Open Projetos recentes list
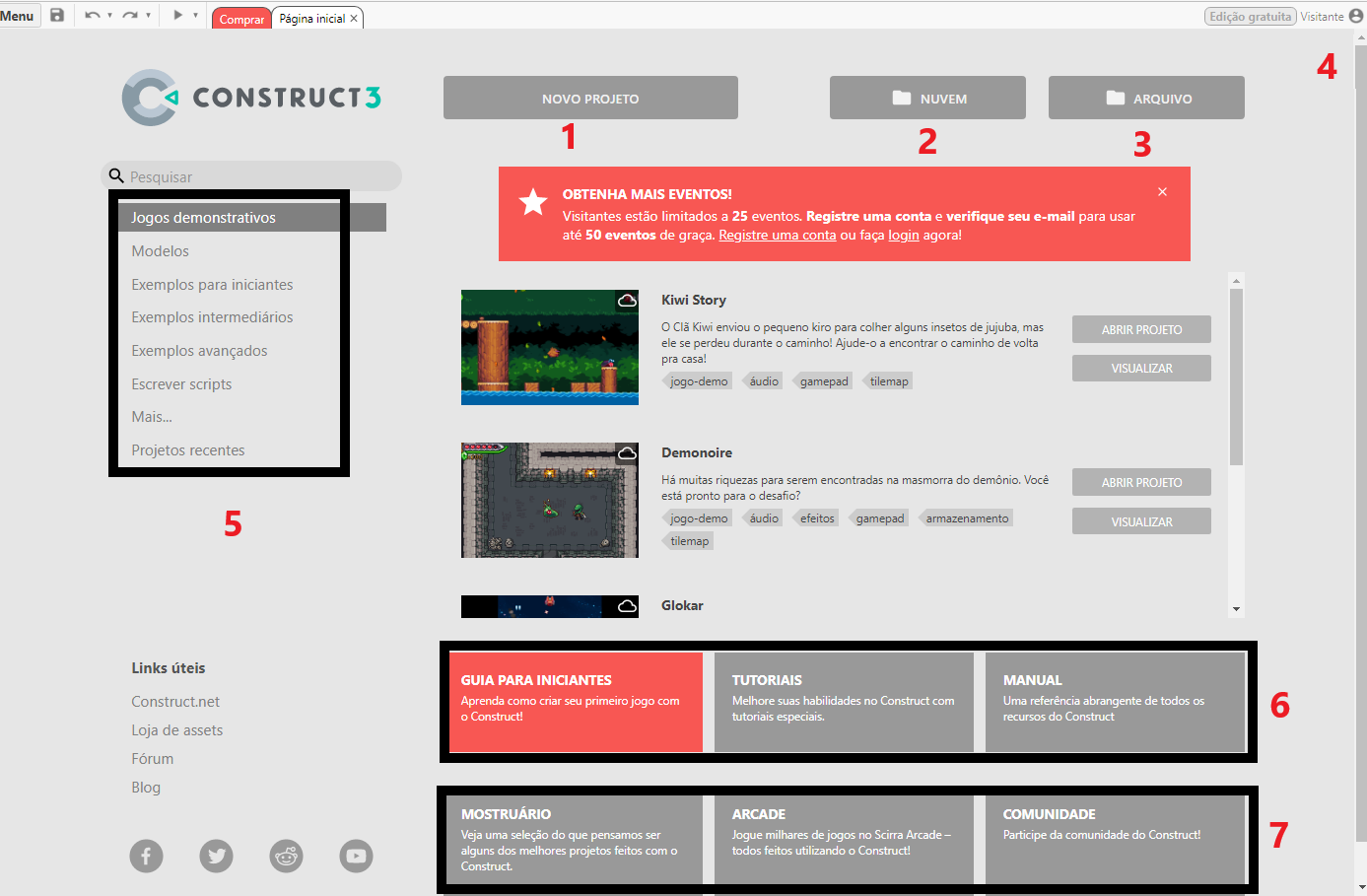Image resolution: width=1367 pixels, height=896 pixels. click(x=187, y=450)
